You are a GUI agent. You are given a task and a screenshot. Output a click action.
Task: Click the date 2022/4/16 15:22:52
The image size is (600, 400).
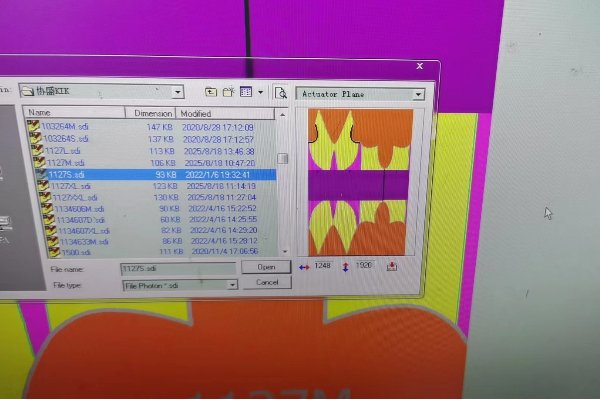(x=223, y=209)
